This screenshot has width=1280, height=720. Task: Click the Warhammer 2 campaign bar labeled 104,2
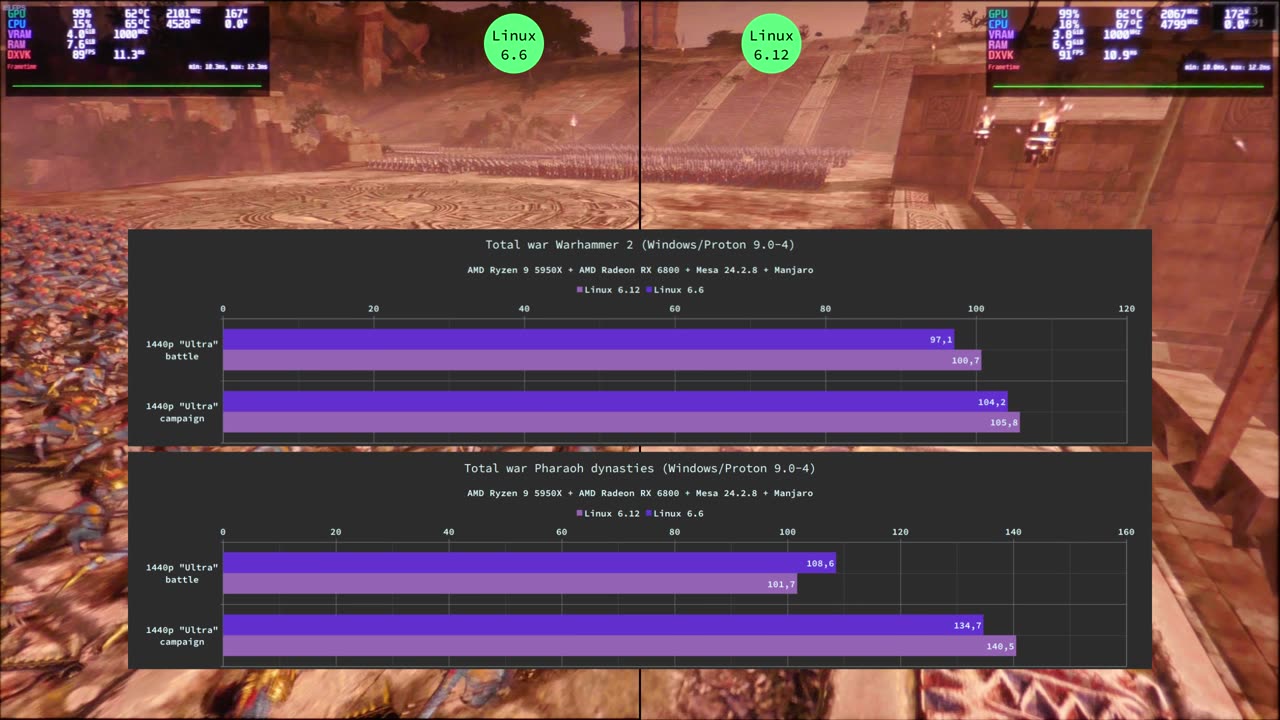click(615, 401)
